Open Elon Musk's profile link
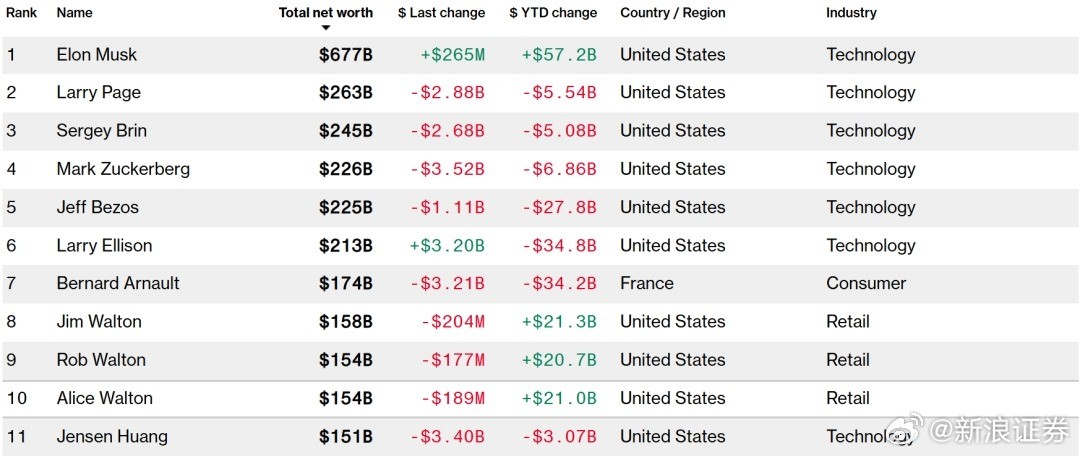Viewport: 1080px width, 456px height. click(x=97, y=55)
